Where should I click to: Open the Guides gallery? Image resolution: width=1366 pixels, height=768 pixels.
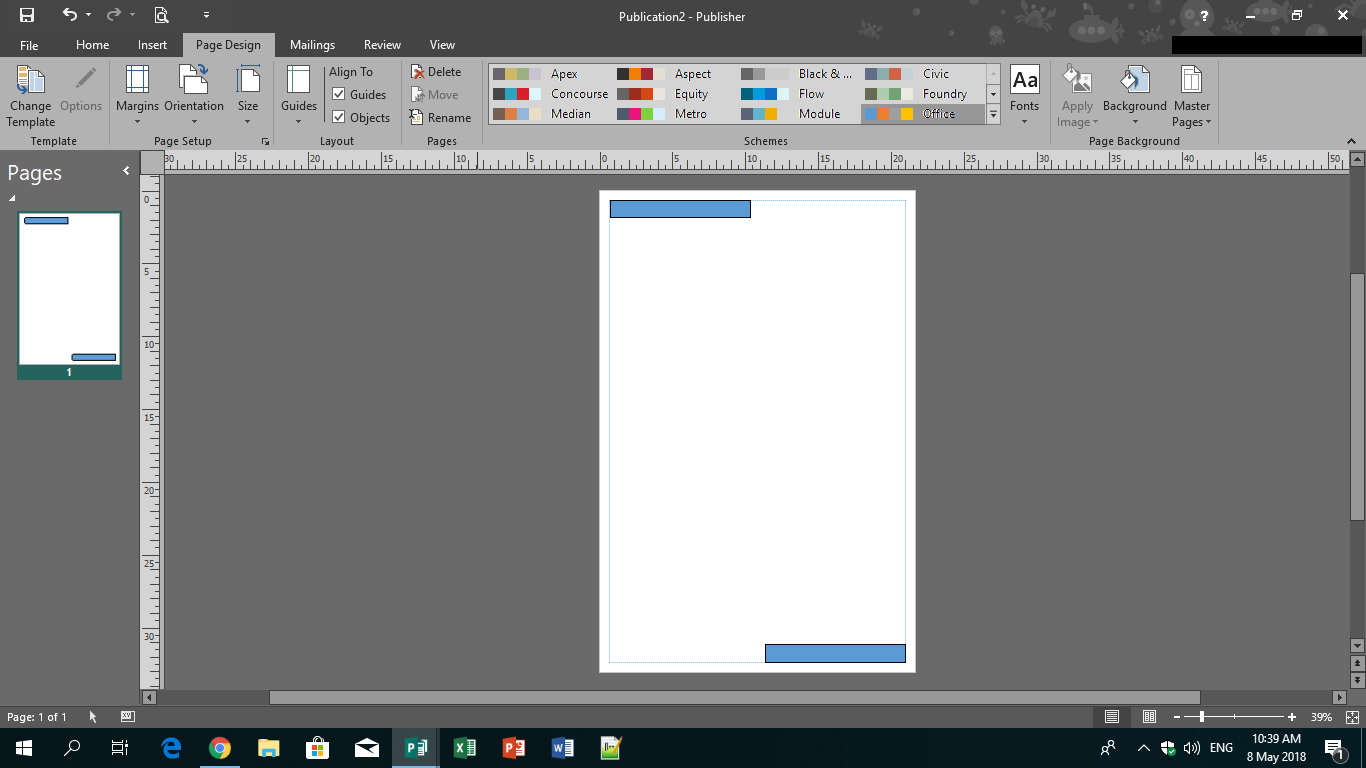pos(298,97)
